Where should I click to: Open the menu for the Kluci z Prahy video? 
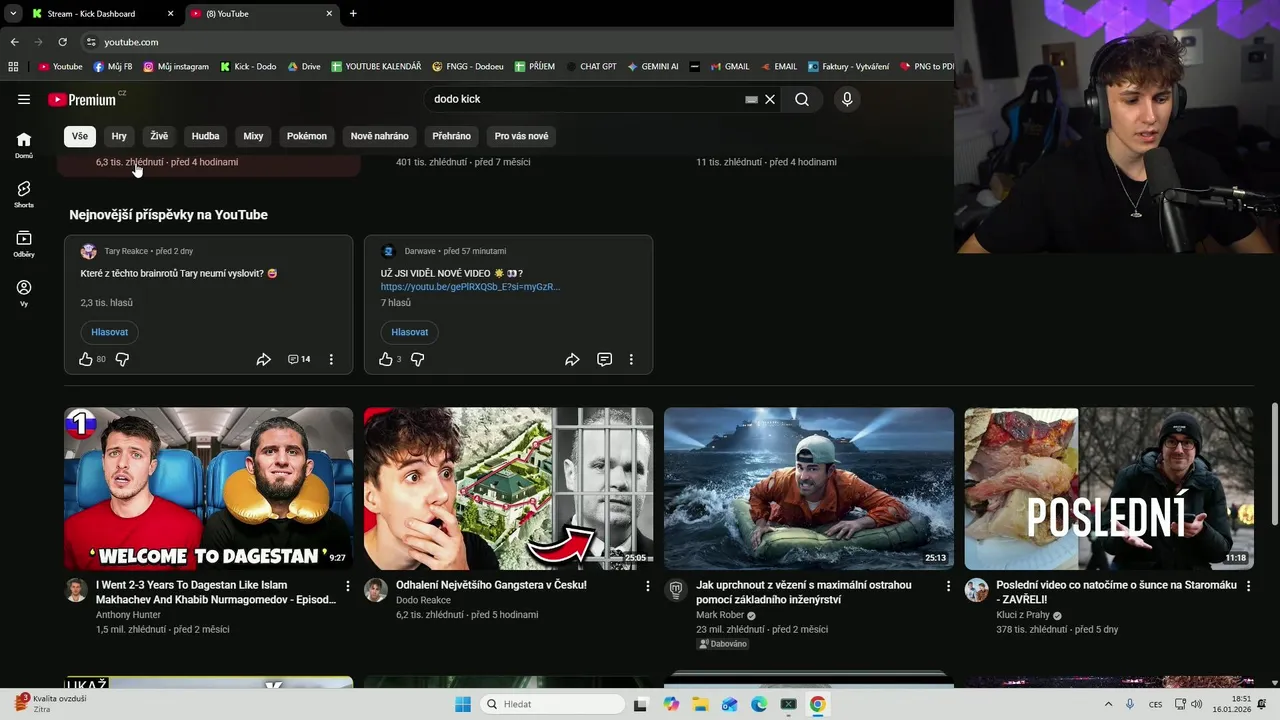tap(1248, 586)
